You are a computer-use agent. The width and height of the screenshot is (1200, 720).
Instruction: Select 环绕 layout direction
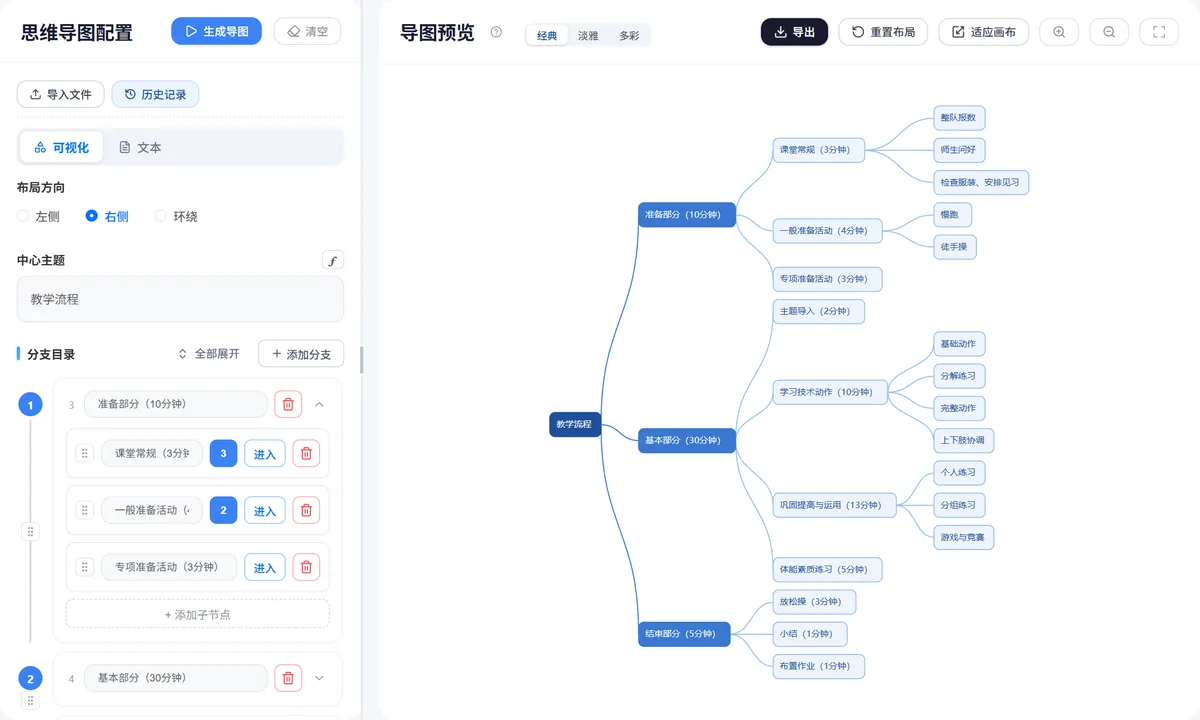pos(176,216)
